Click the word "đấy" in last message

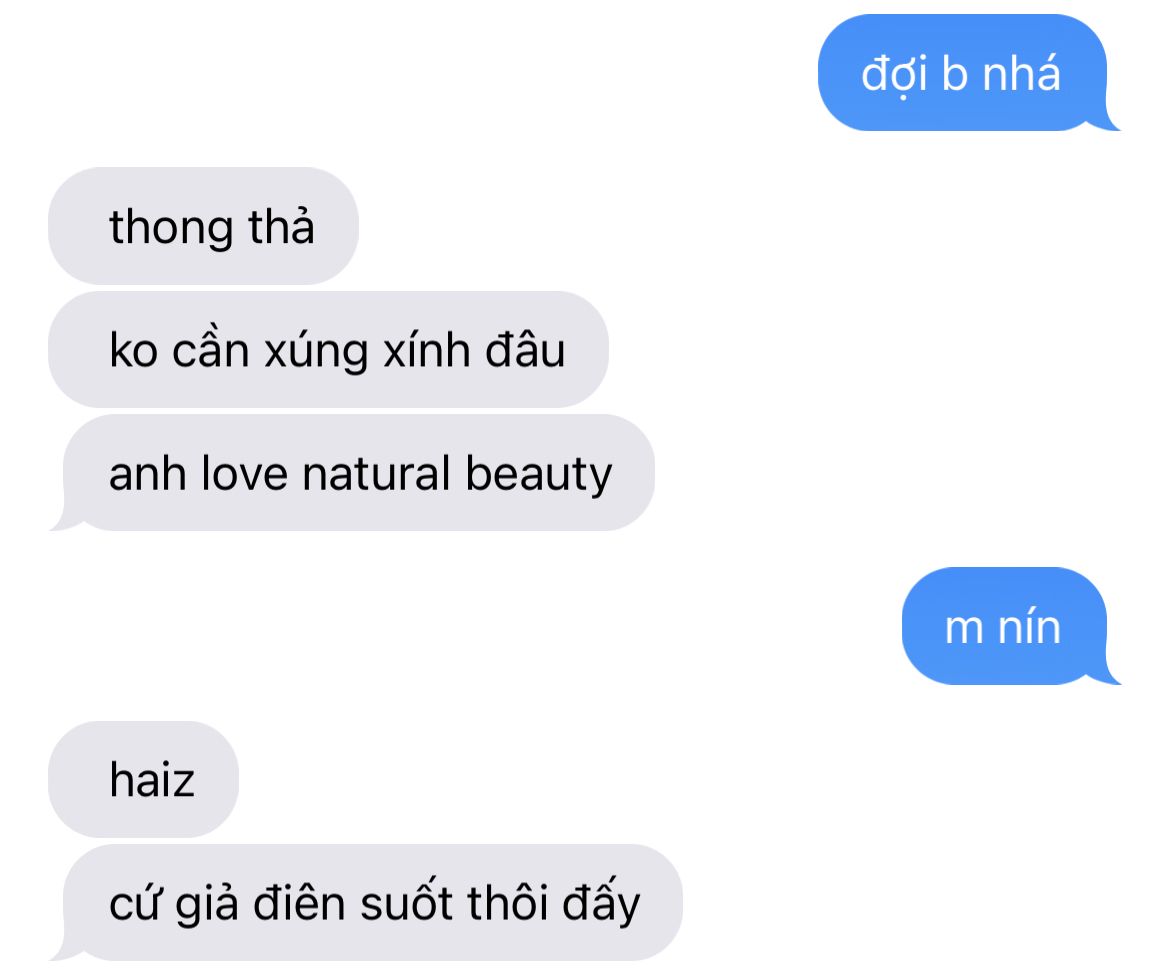pyautogui.click(x=601, y=901)
